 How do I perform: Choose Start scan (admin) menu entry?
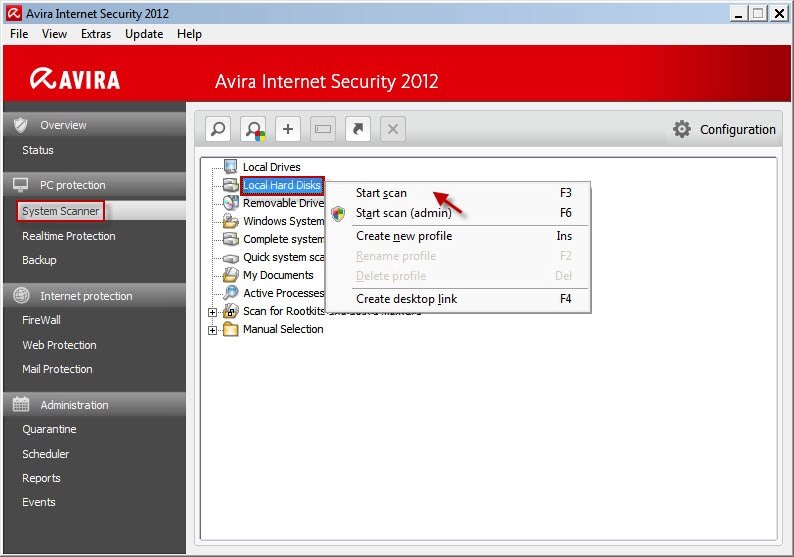click(x=403, y=213)
